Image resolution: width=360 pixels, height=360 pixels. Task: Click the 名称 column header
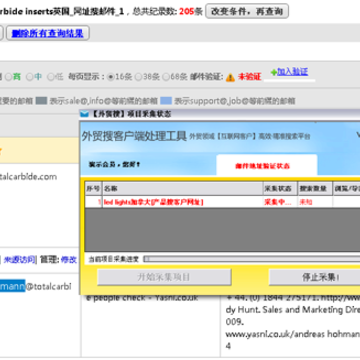[183, 188]
